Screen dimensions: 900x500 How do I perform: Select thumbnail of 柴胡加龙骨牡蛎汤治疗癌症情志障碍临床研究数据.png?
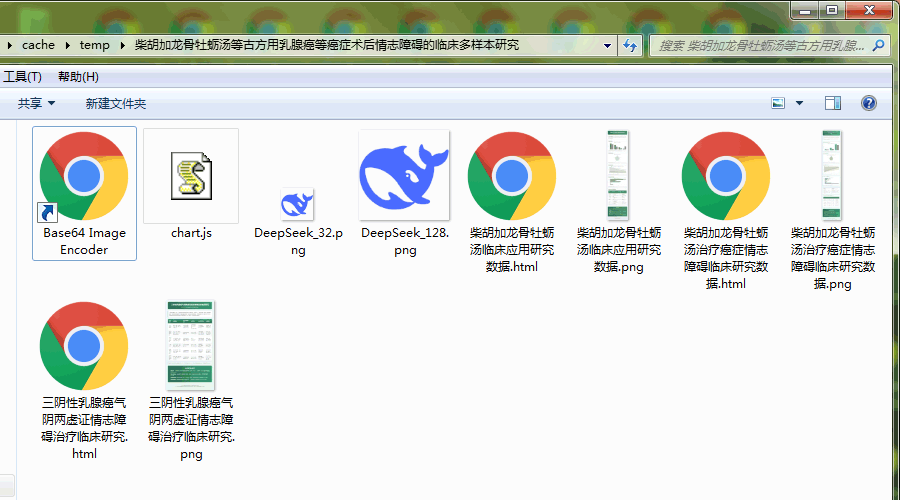click(832, 175)
